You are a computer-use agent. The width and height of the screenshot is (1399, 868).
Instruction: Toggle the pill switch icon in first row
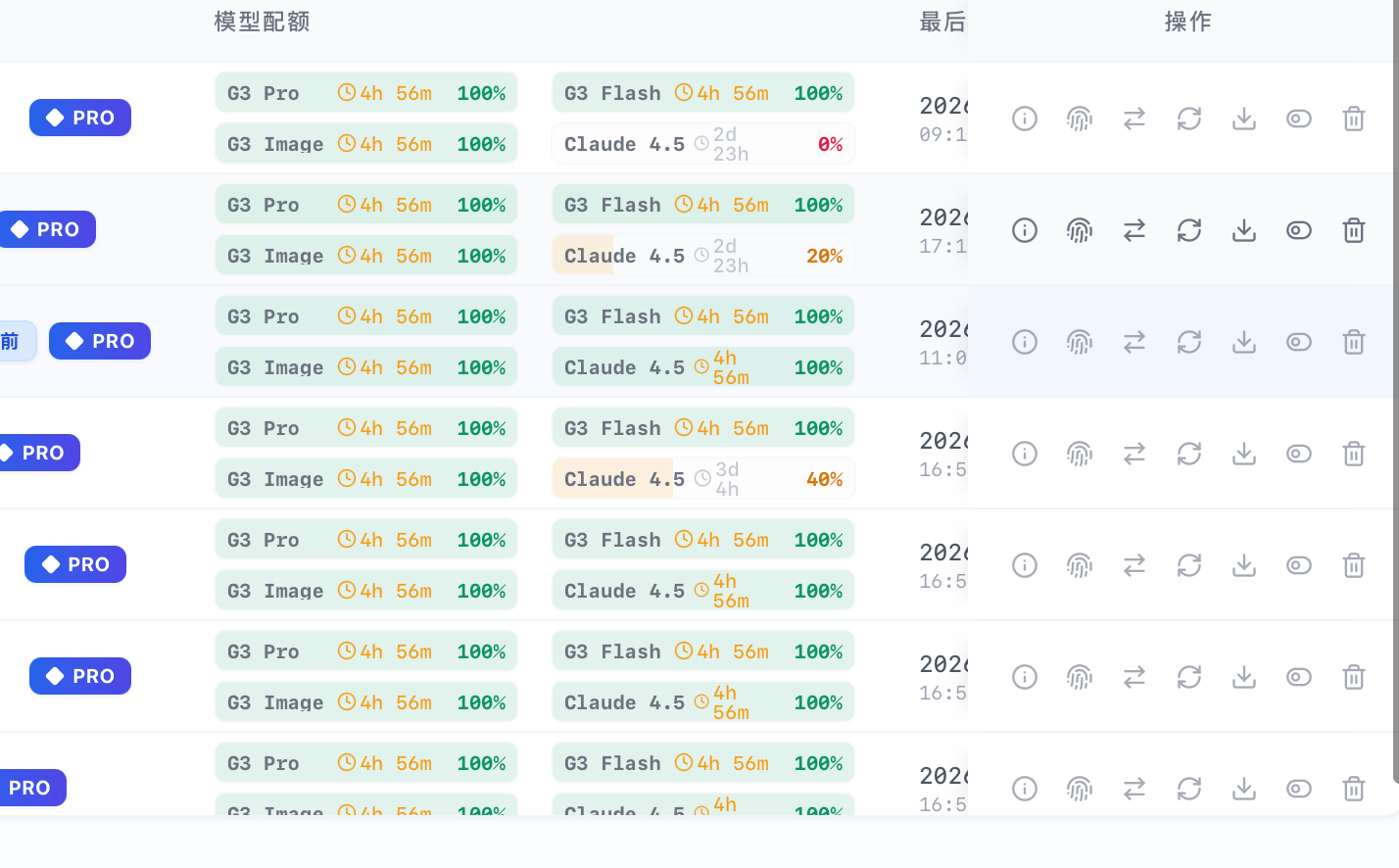pos(1299,119)
